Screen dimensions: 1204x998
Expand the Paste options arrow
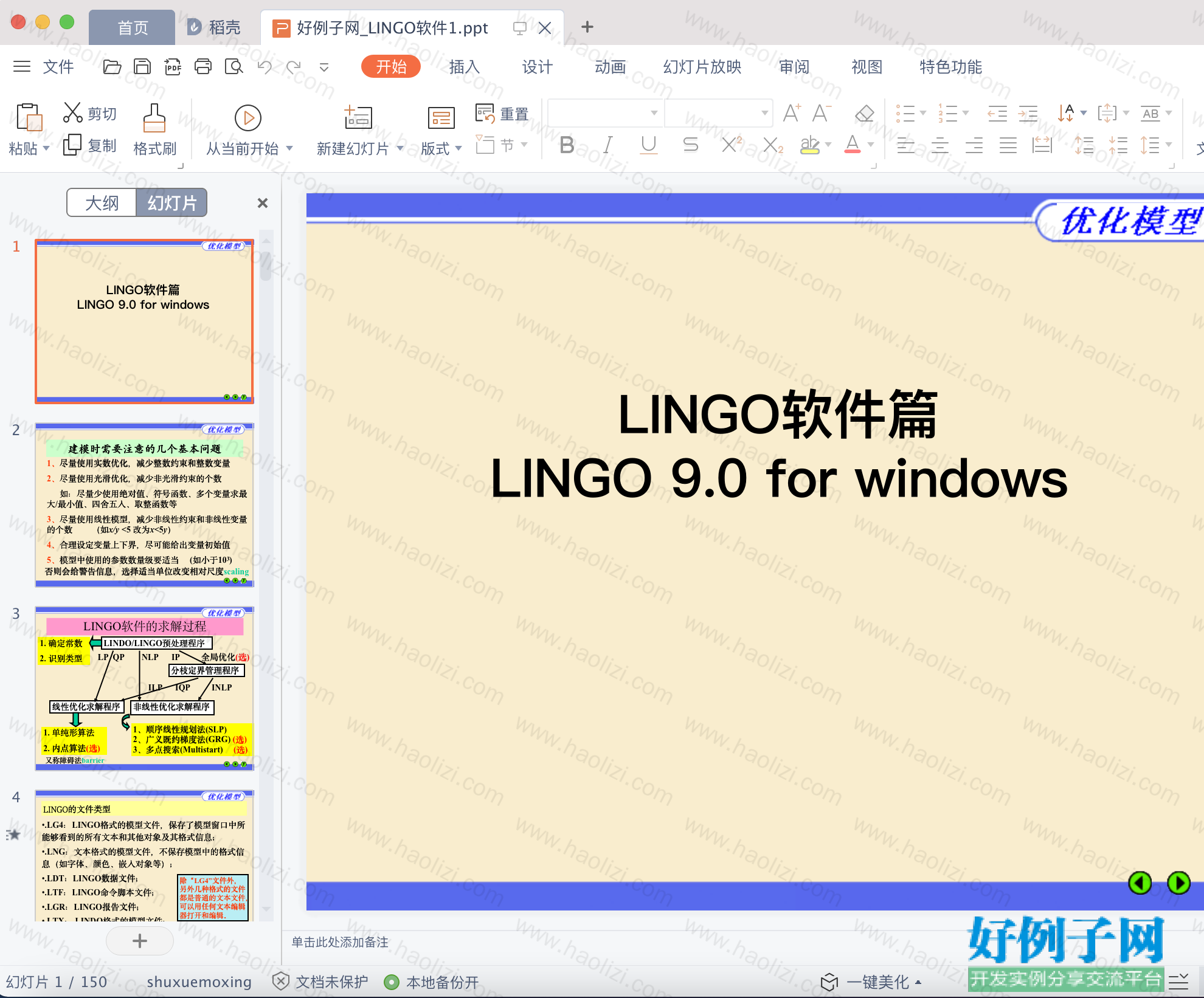tap(46, 148)
